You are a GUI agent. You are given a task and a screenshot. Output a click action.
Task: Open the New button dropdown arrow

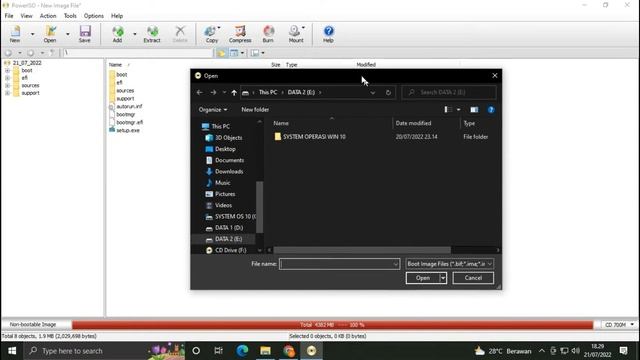click(x=33, y=34)
